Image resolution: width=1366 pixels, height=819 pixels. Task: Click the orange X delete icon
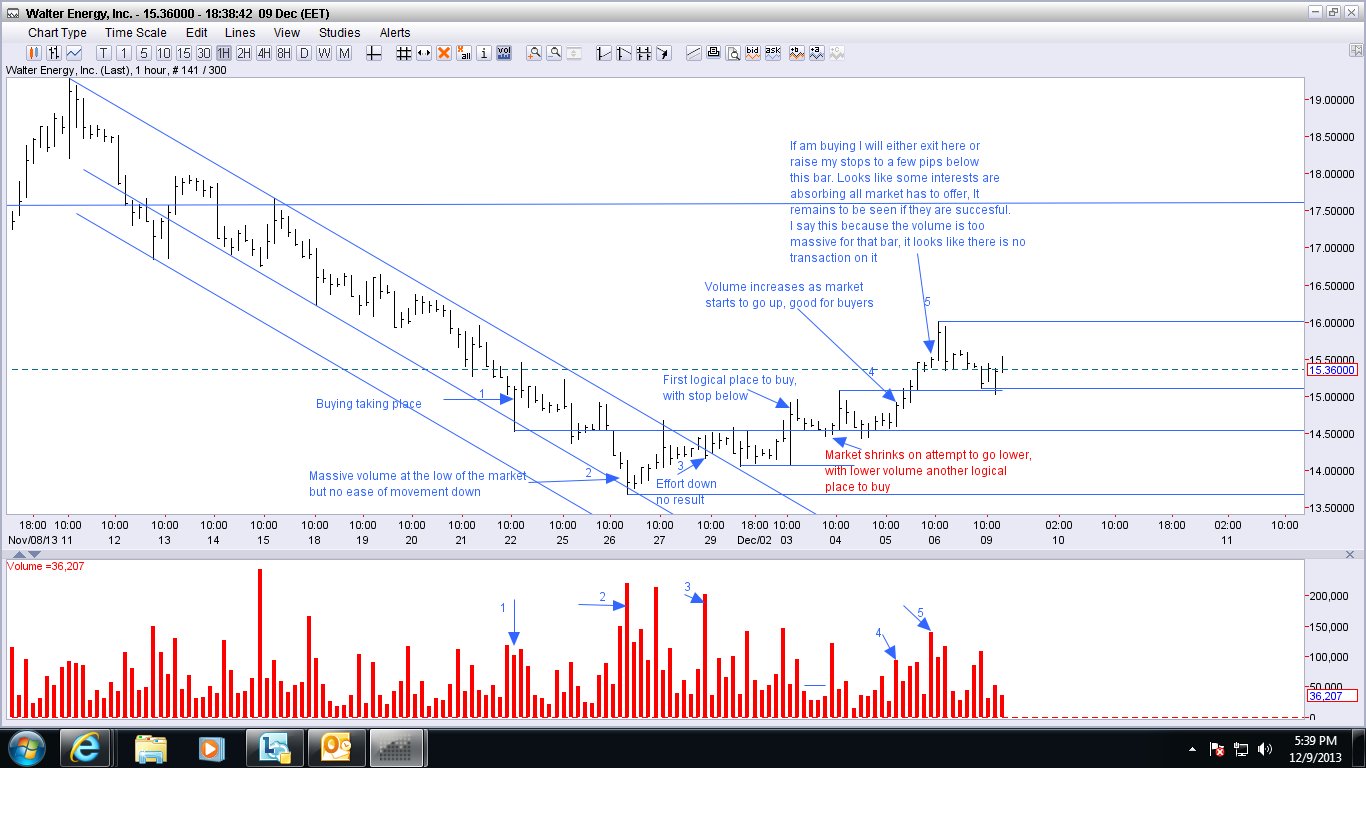tap(444, 53)
